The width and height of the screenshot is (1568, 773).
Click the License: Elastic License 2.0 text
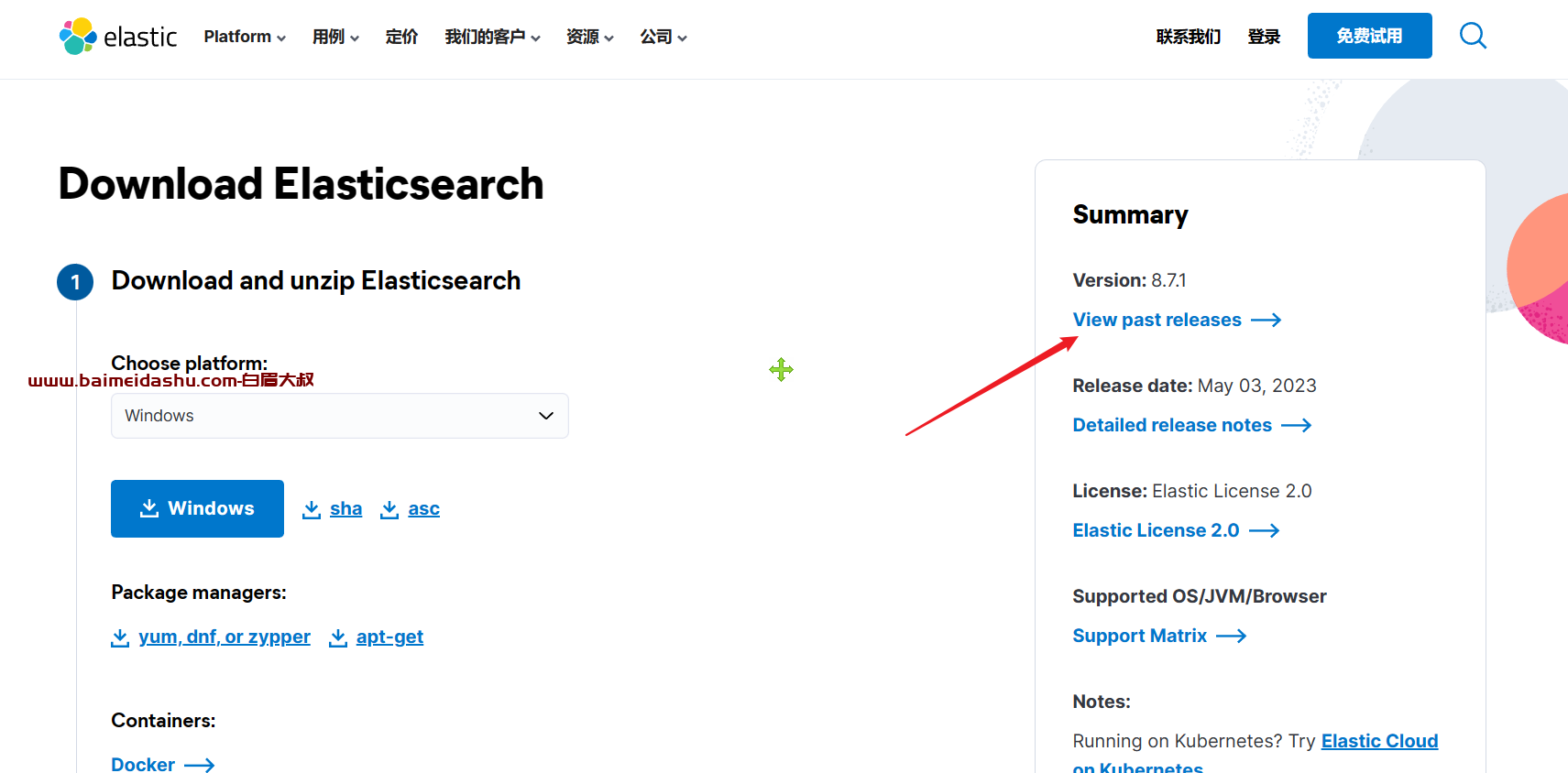tap(1192, 491)
